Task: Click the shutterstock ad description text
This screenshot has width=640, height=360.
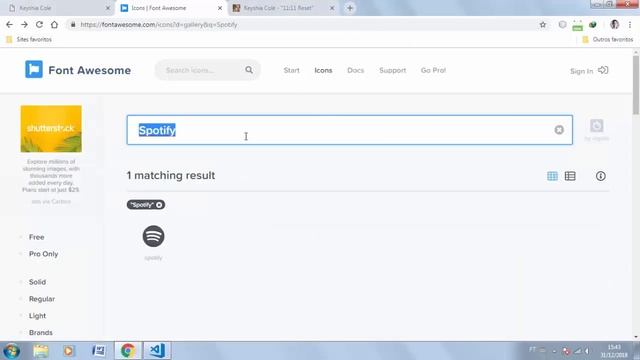Action: [51, 176]
